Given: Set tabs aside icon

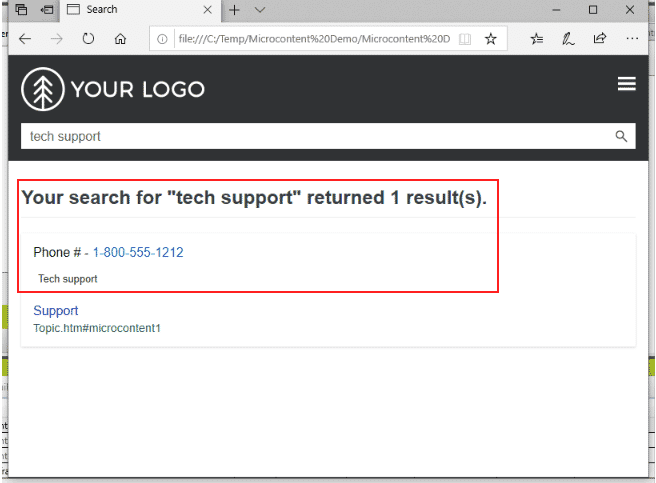Looking at the screenshot, I should tap(47, 10).
